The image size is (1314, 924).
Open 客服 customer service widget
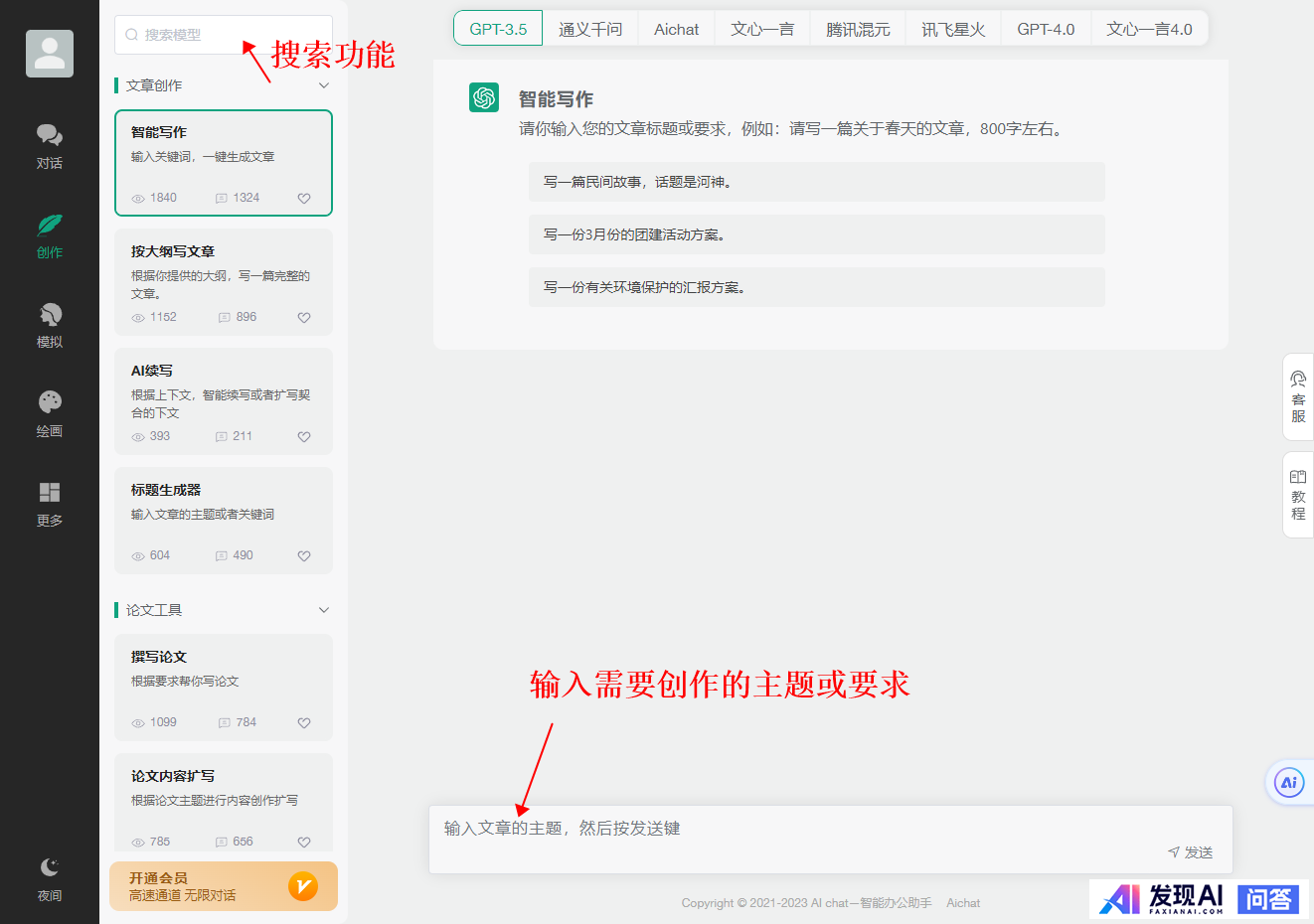click(x=1298, y=397)
